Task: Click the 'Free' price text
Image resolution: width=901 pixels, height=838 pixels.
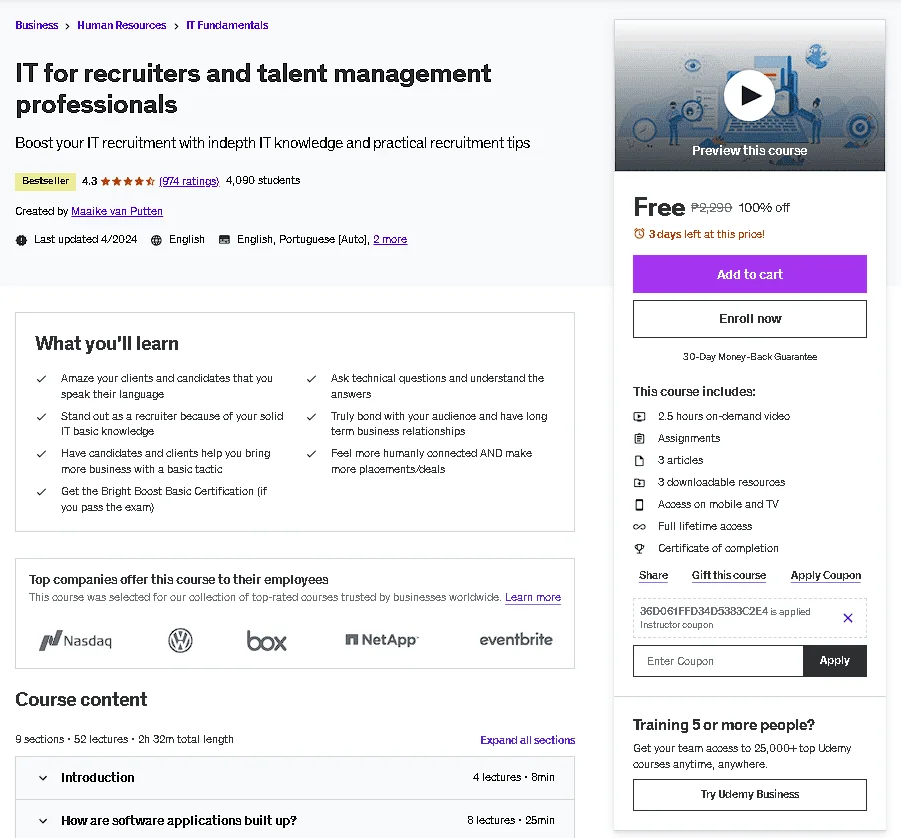Action: [x=659, y=207]
